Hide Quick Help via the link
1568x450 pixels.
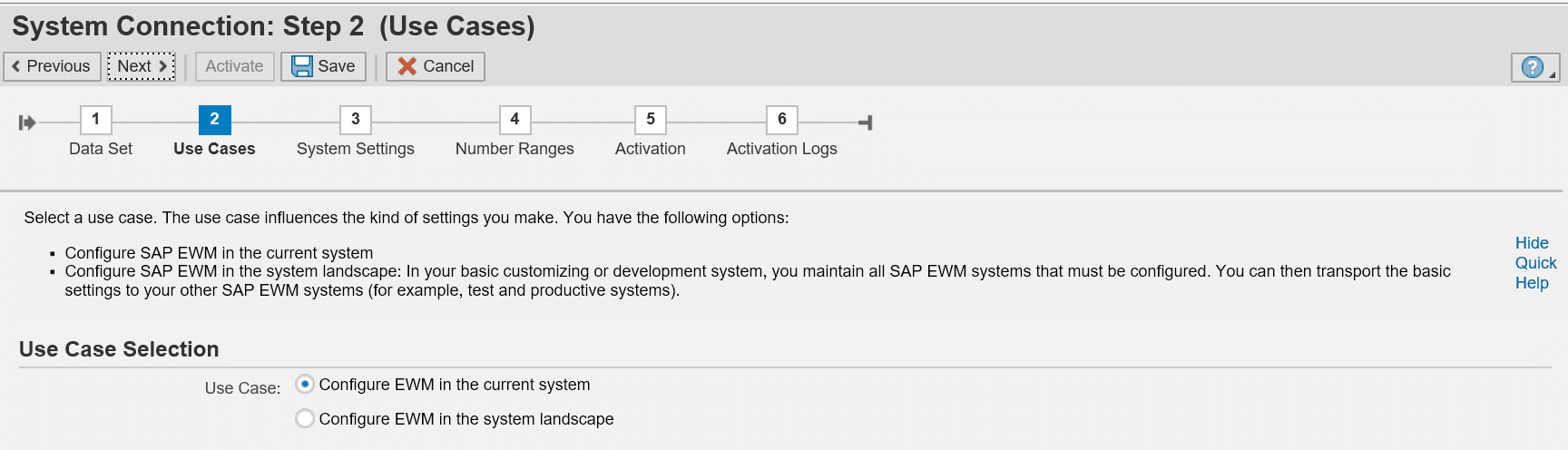[1534, 263]
